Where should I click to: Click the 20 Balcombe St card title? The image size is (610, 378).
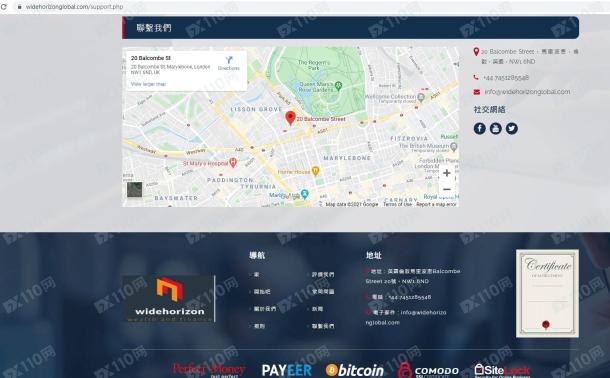tap(151, 58)
